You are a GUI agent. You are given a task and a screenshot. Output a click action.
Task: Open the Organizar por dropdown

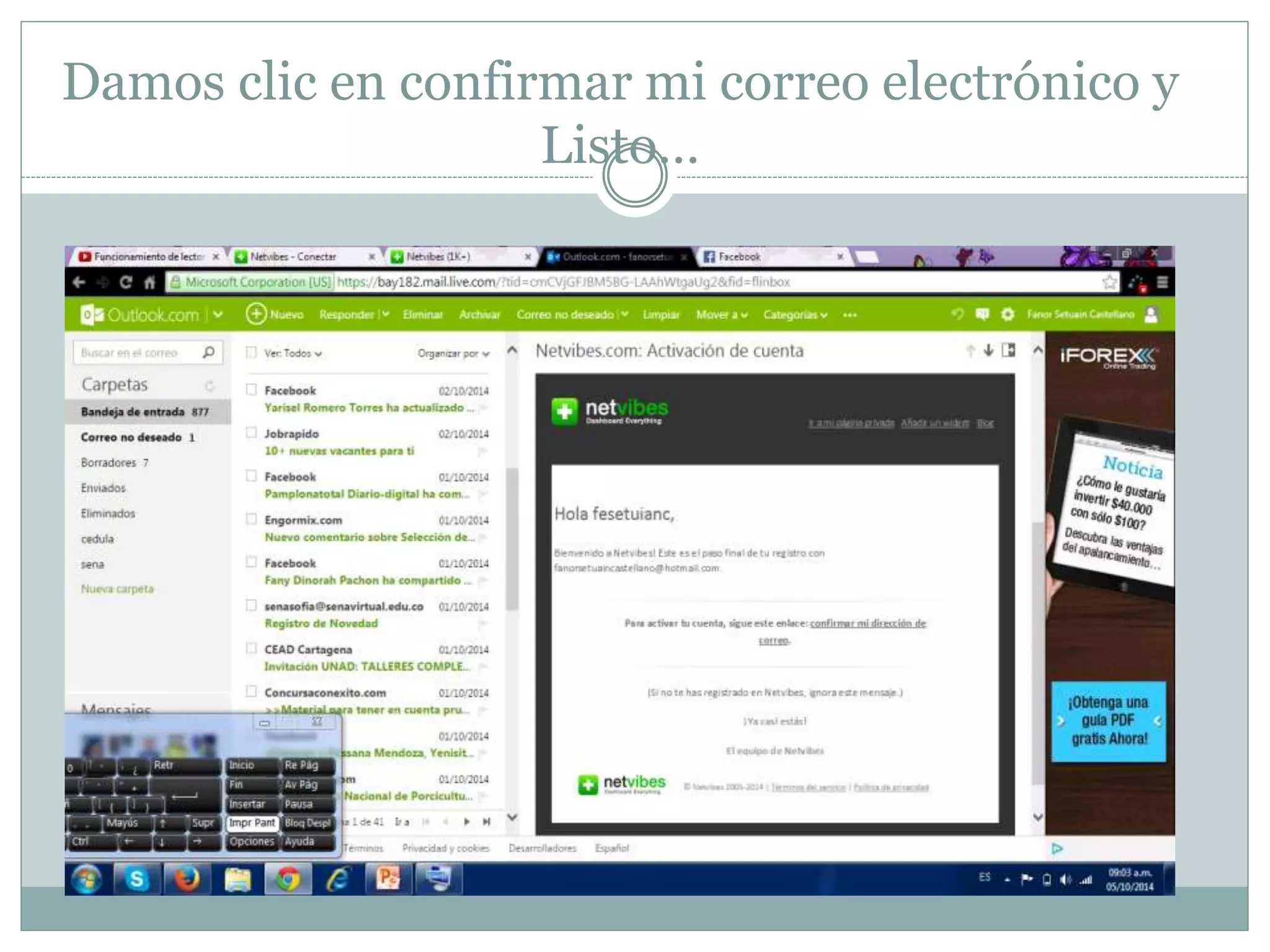tap(453, 353)
